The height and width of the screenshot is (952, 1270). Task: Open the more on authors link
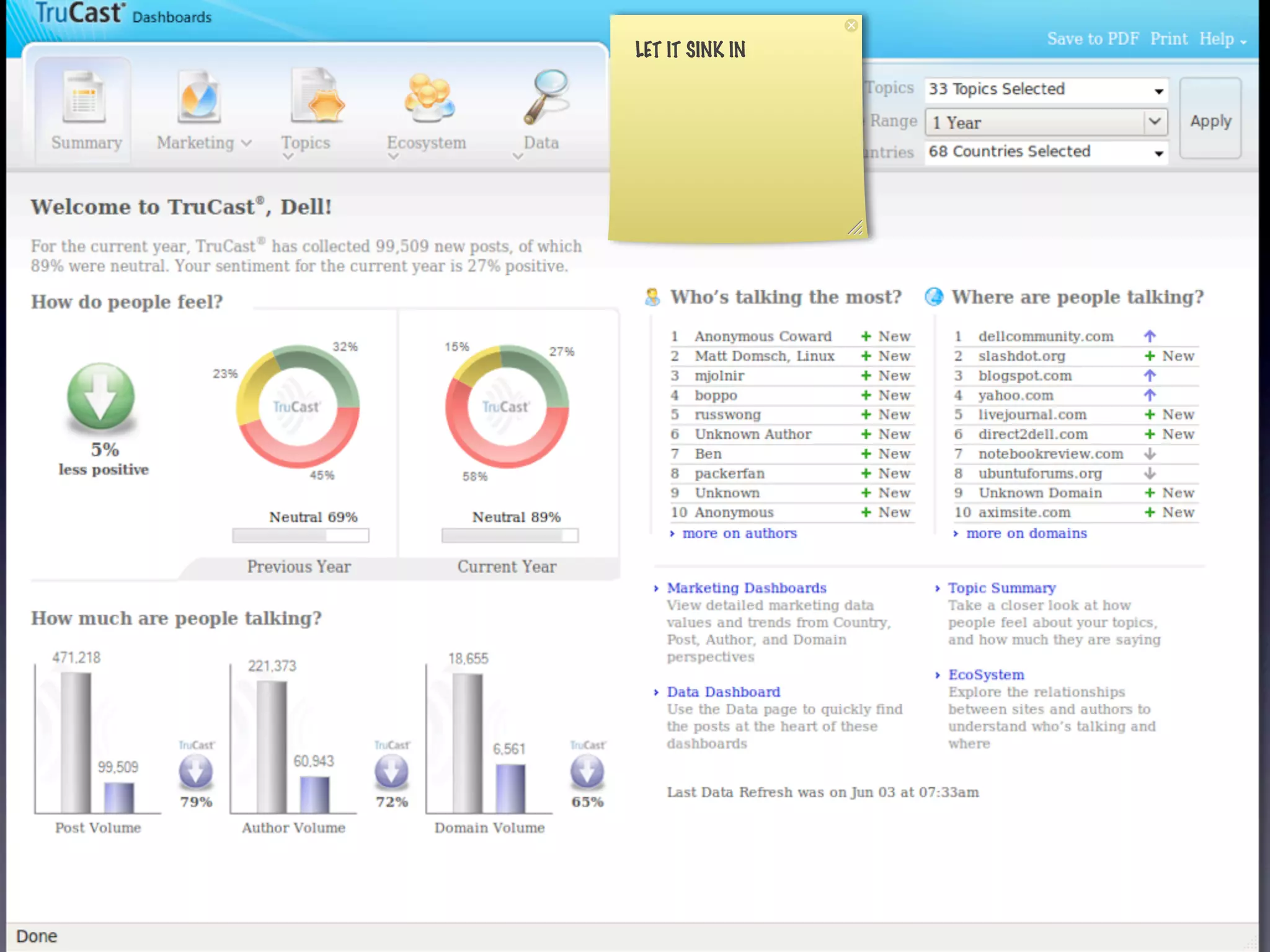point(739,533)
